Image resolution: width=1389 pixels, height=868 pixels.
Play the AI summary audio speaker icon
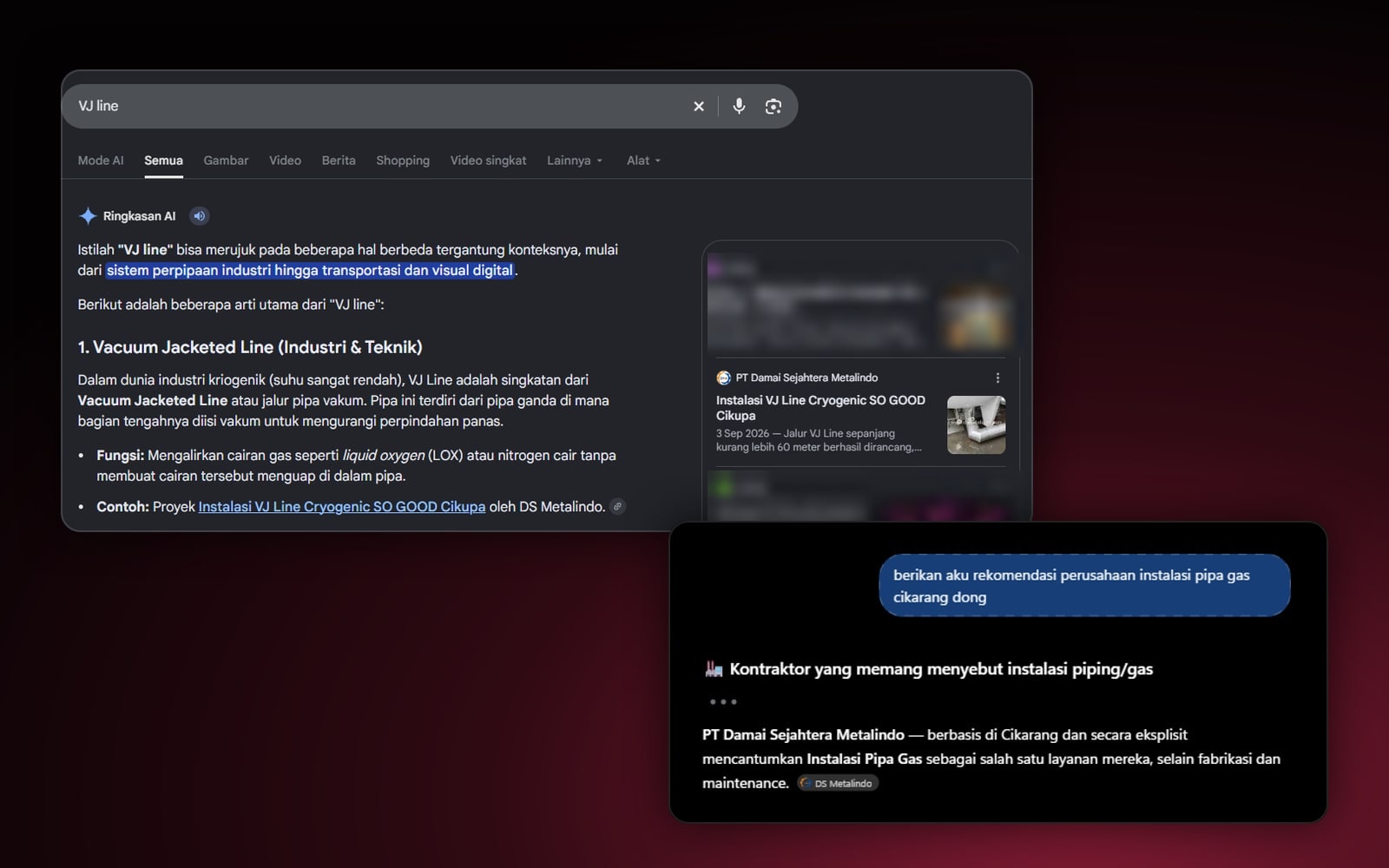point(200,216)
